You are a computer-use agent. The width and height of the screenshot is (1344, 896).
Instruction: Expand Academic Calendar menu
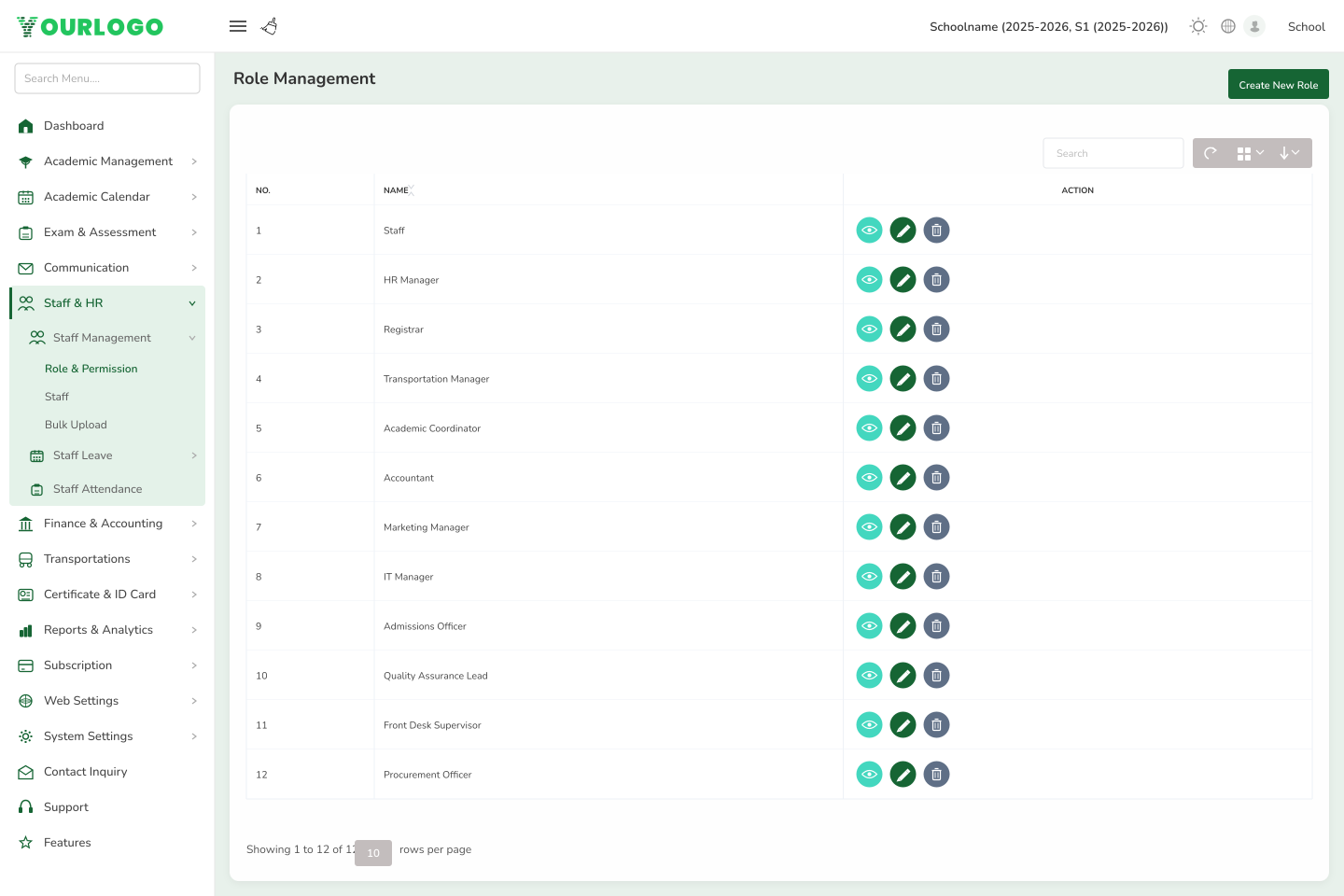[107, 197]
